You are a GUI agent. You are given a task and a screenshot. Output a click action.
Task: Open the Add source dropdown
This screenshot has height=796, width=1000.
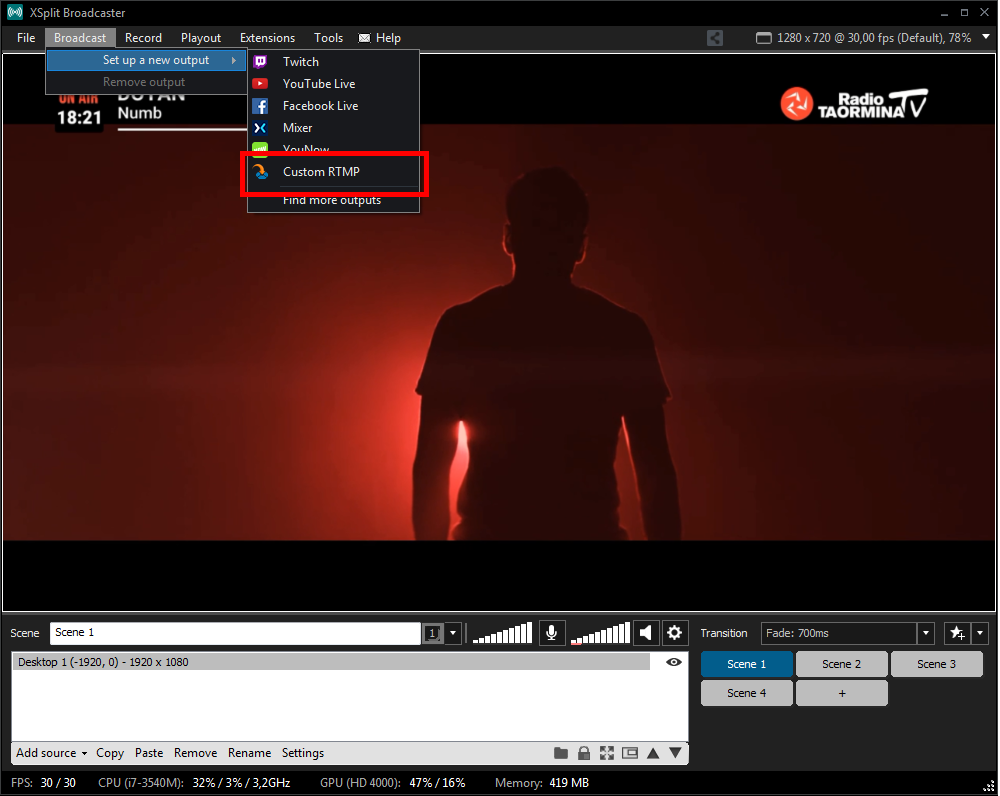(x=51, y=753)
